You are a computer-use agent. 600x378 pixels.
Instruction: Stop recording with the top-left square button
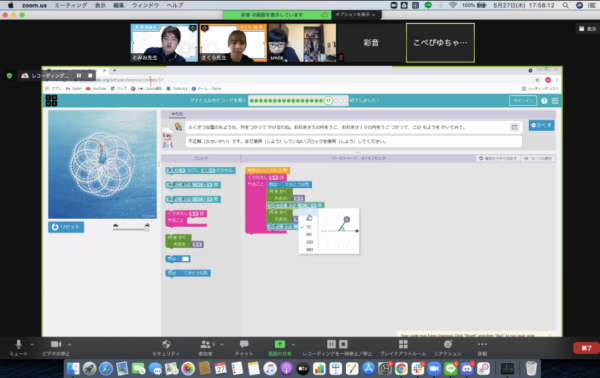pyautogui.click(x=90, y=76)
